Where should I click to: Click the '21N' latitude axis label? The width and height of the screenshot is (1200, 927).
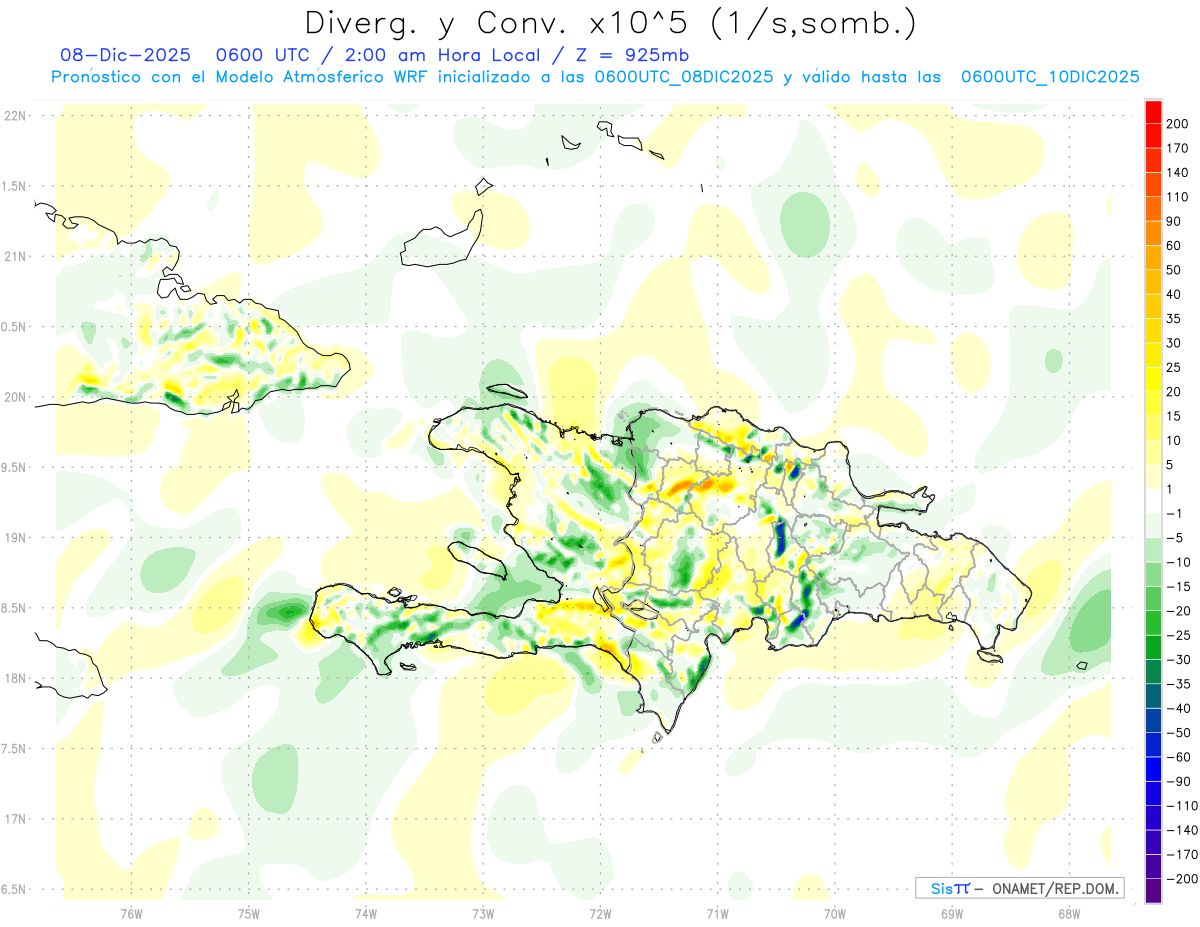click(14, 257)
